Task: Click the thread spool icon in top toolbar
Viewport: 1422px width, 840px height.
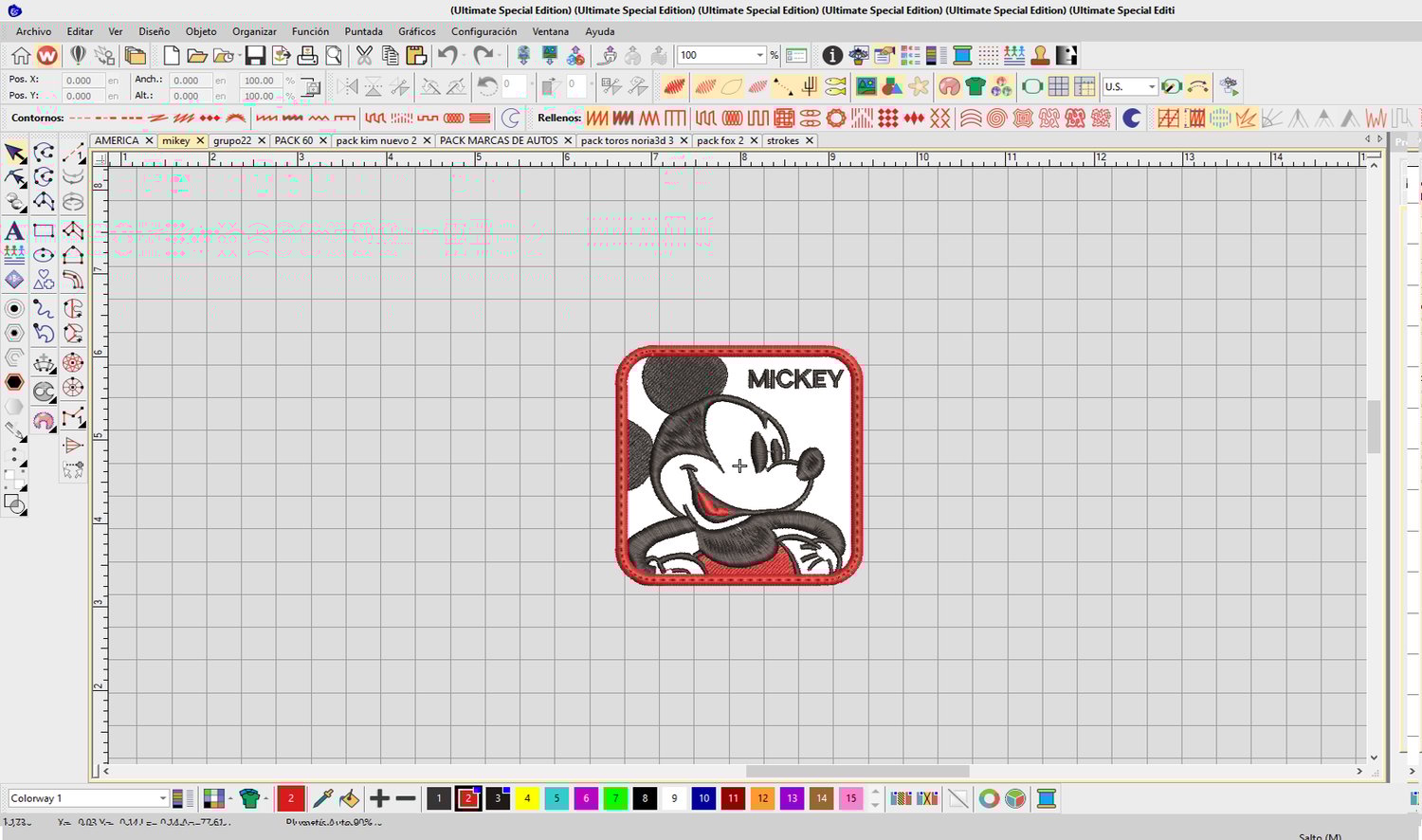Action: pos(962,55)
